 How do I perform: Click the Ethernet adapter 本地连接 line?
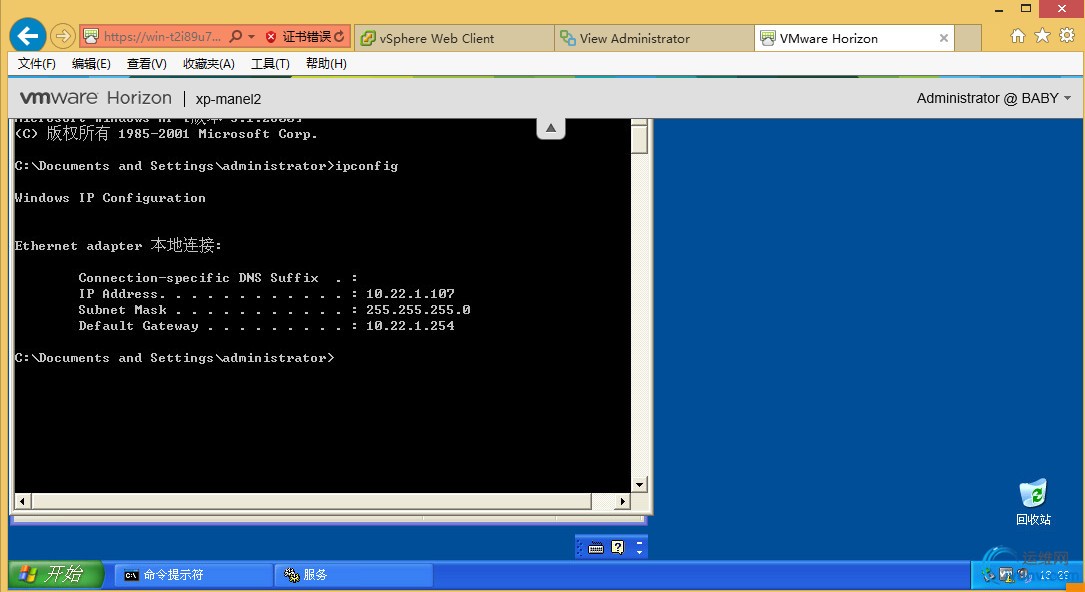[118, 246]
